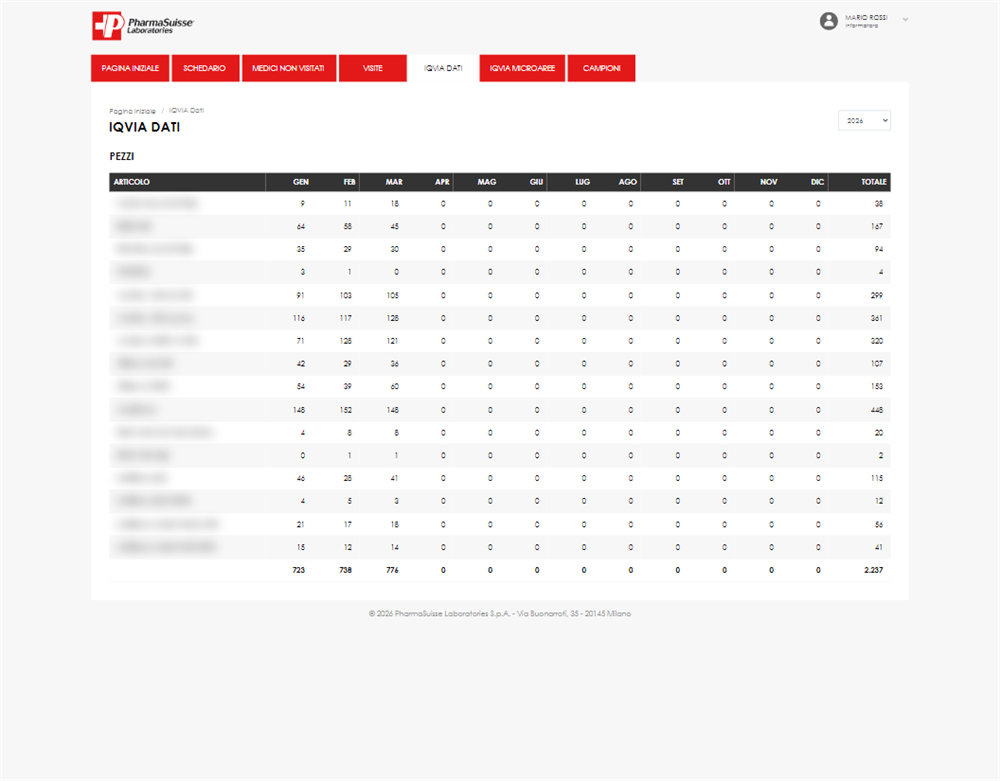Click the row total 299
This screenshot has height=781, width=1000.
[877, 295]
